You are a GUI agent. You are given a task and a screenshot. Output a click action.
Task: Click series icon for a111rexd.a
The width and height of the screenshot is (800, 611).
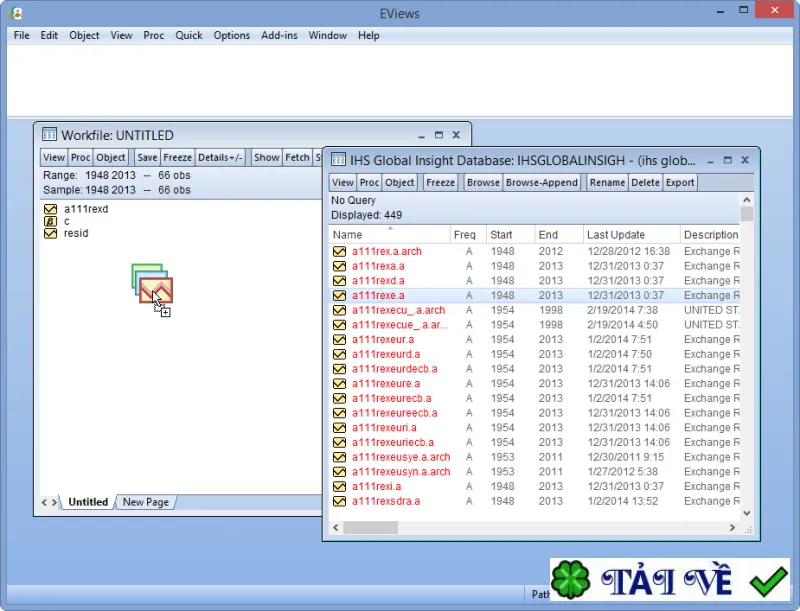pyautogui.click(x=339, y=281)
